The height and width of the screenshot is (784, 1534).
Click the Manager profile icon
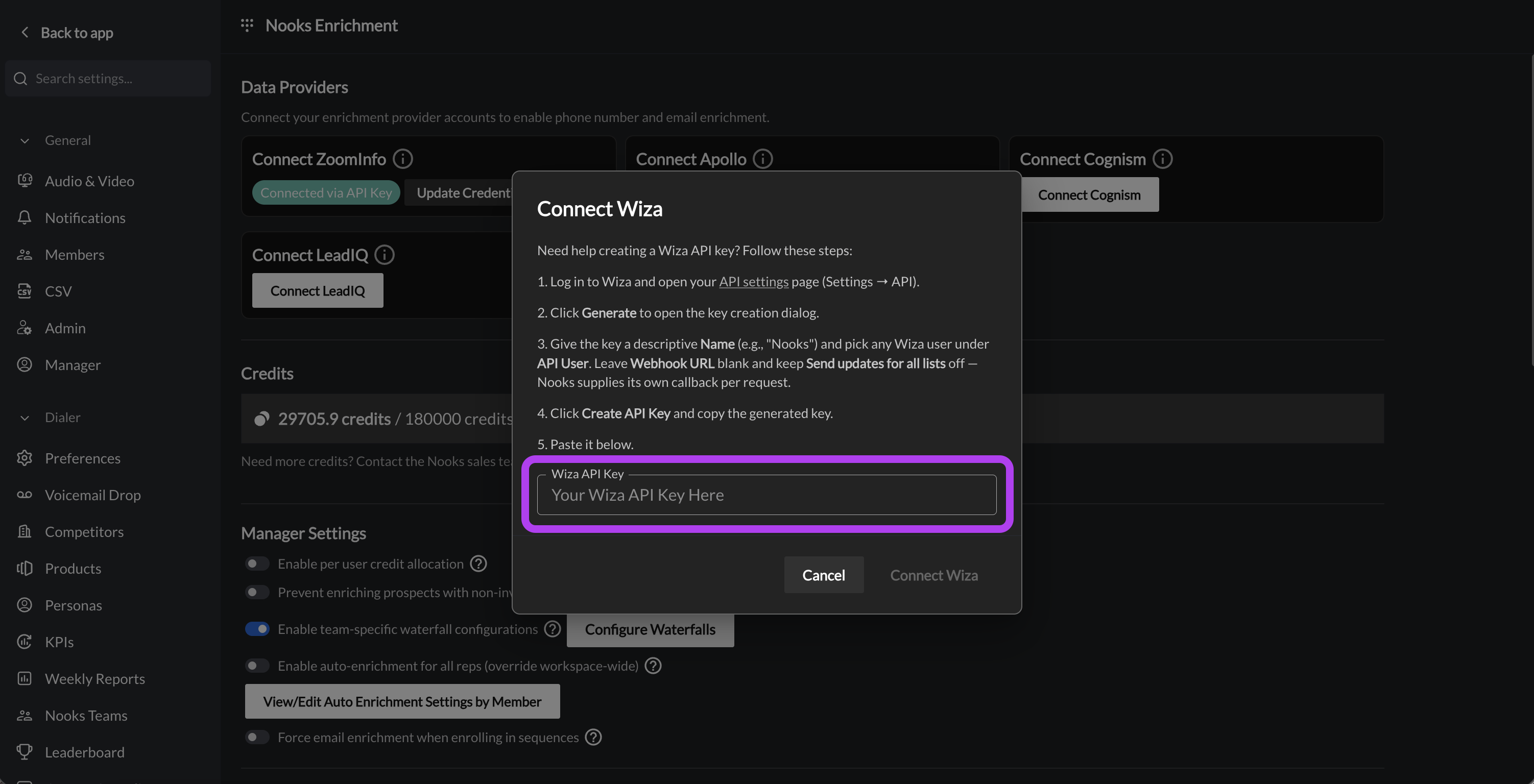pos(25,364)
